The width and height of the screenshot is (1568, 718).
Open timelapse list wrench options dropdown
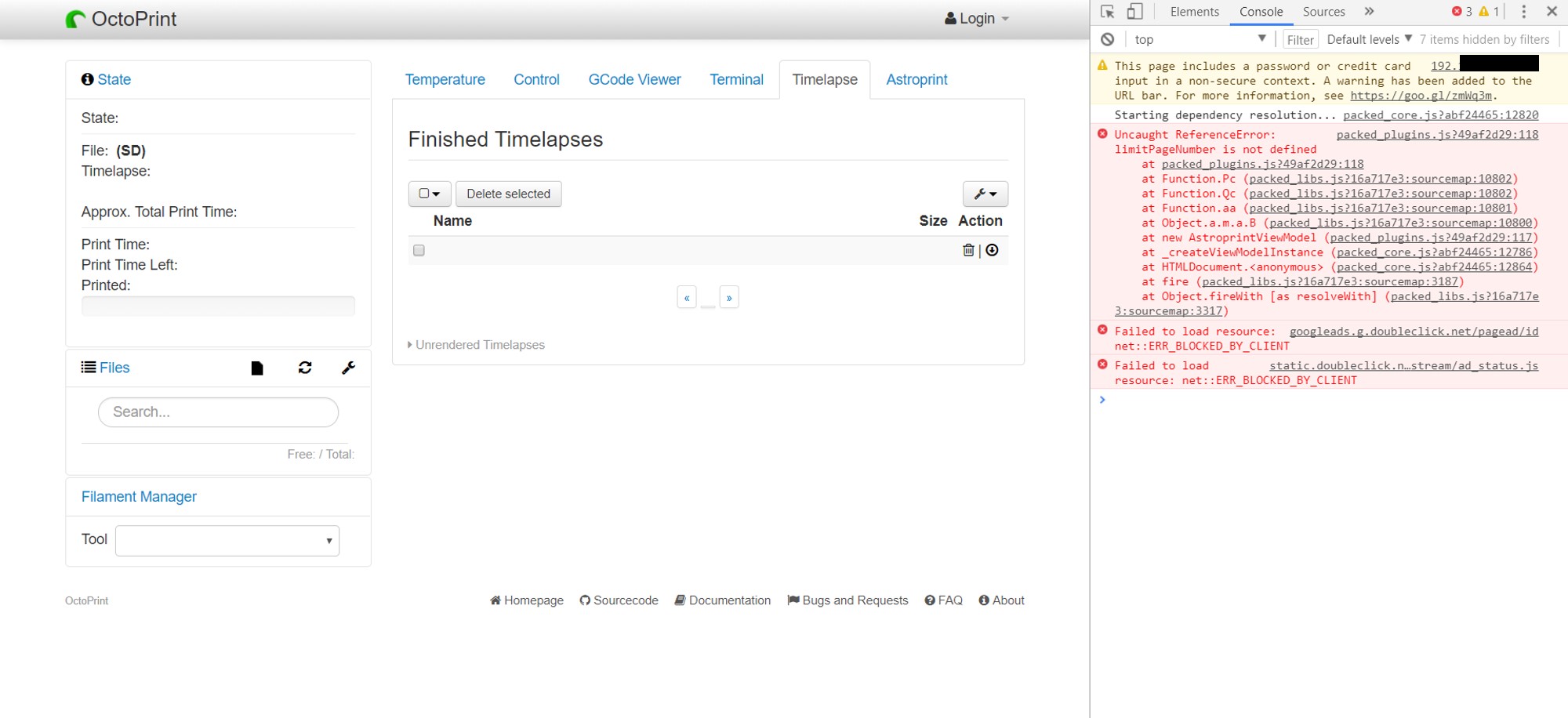tap(985, 194)
